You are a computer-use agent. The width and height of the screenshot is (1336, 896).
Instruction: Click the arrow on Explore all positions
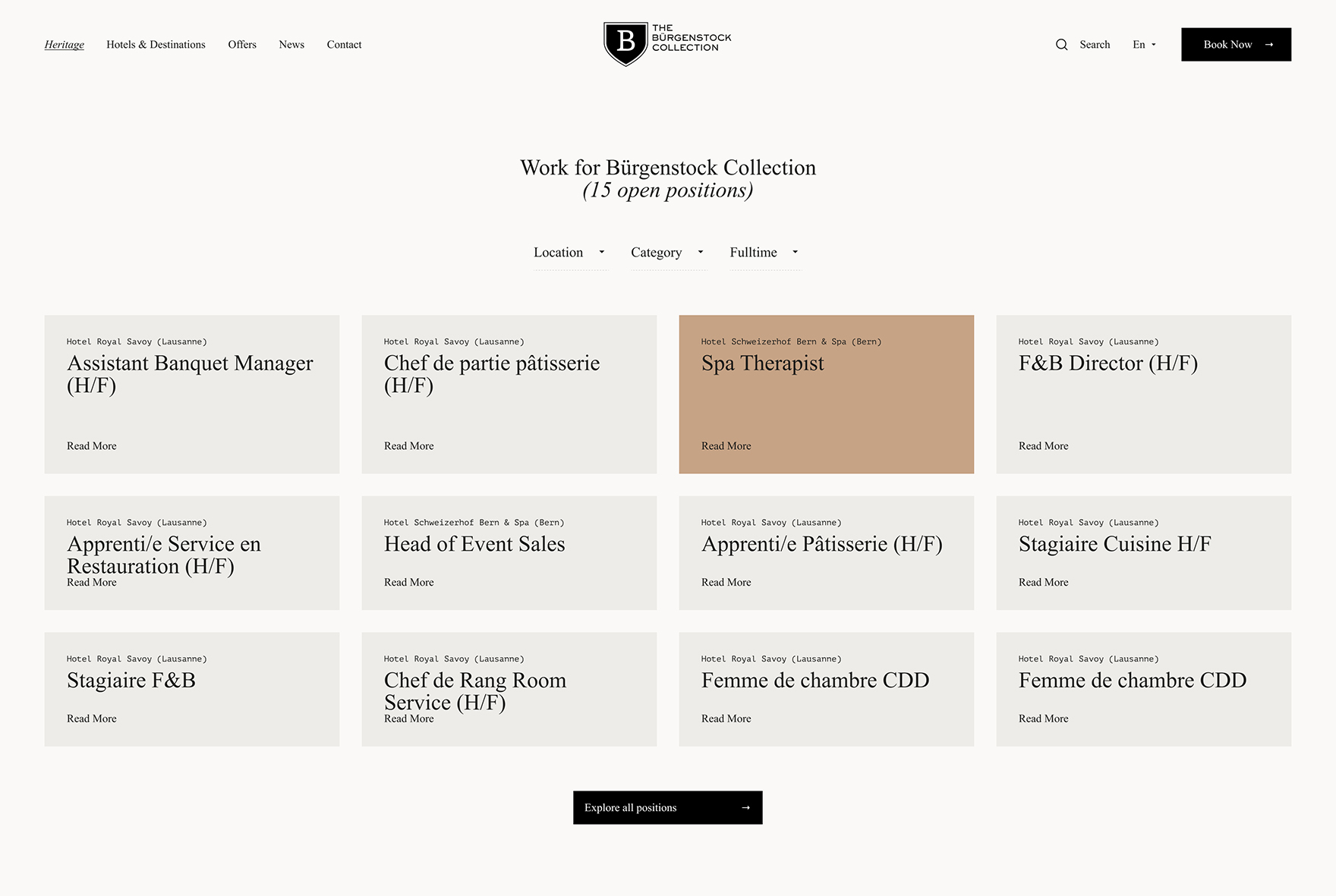point(745,808)
